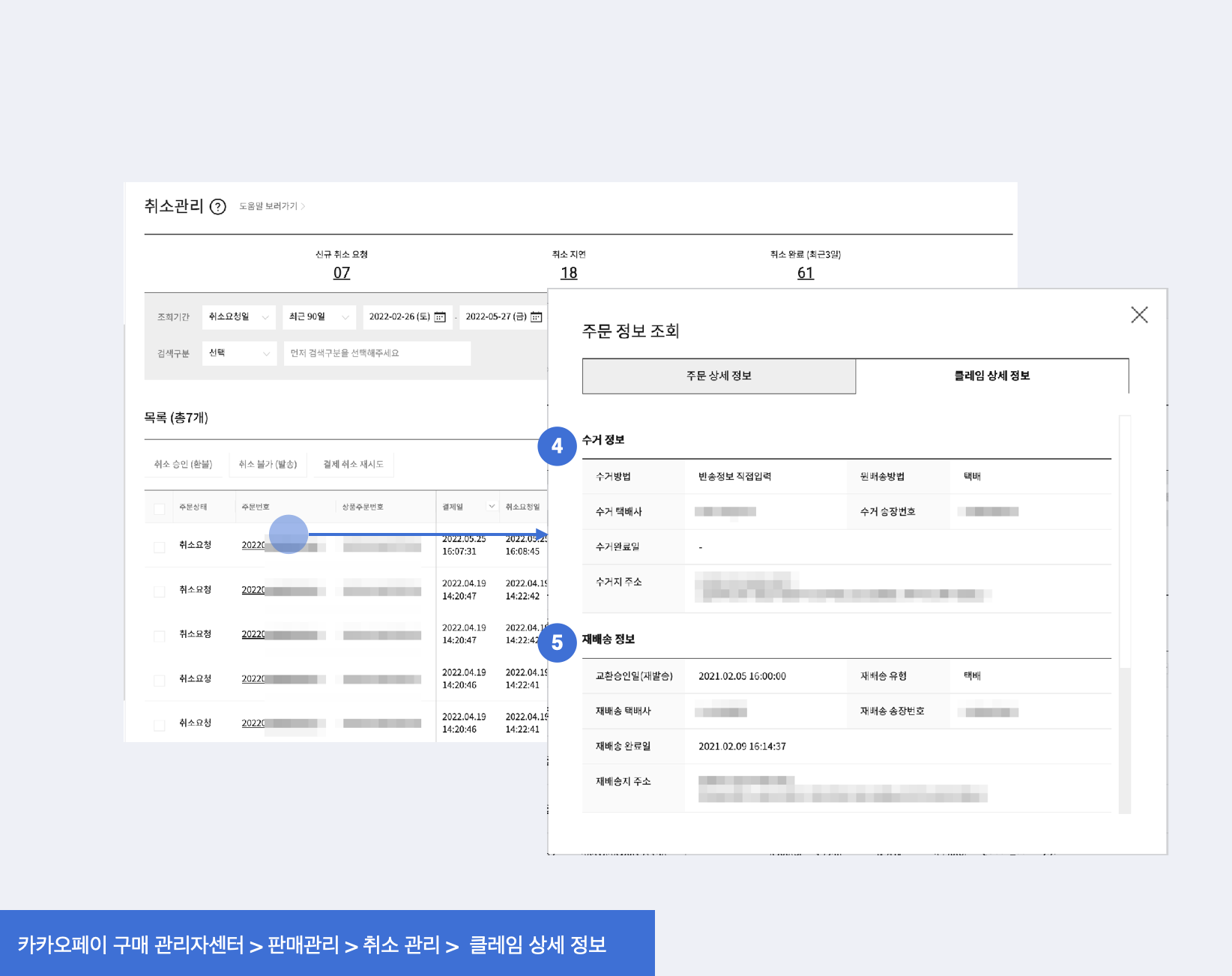Click the search keyword input field
The height and width of the screenshot is (976, 1232).
pos(377,353)
